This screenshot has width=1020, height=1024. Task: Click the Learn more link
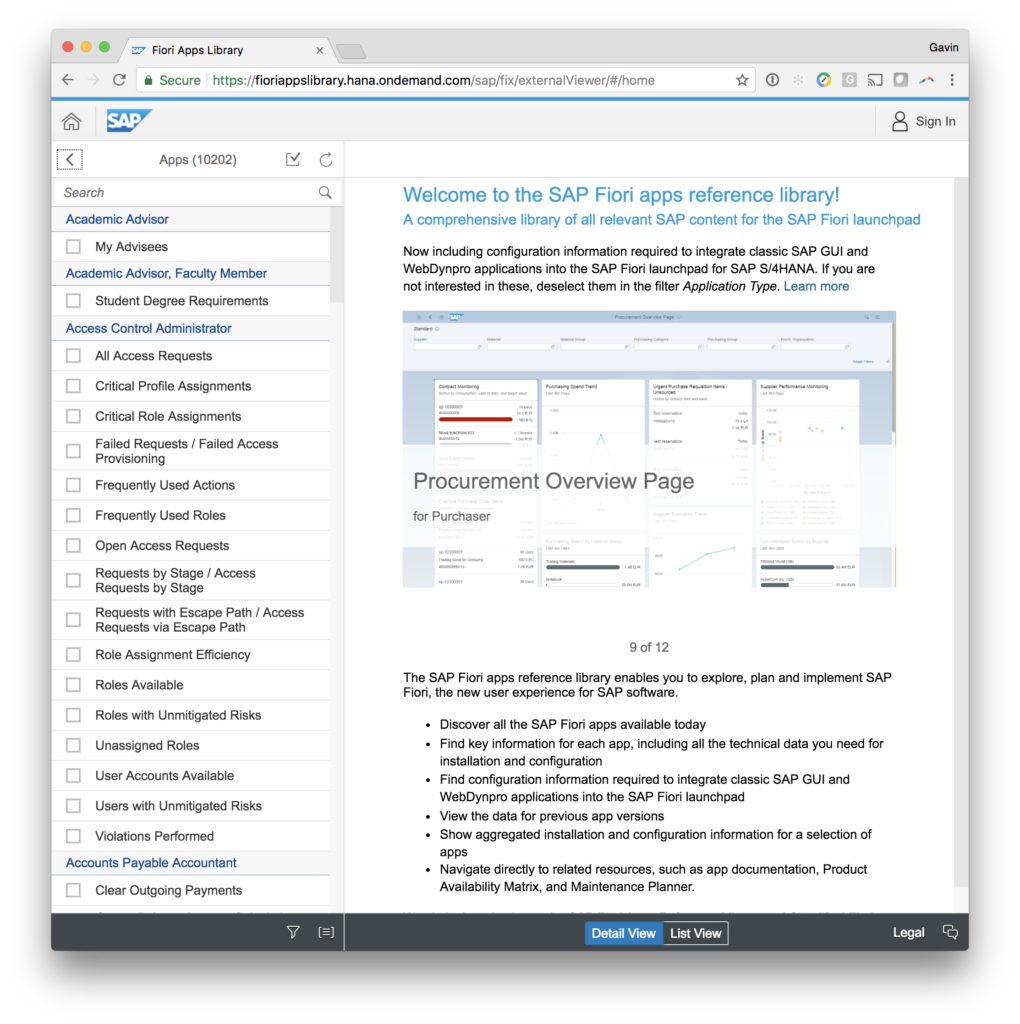pyautogui.click(x=816, y=286)
